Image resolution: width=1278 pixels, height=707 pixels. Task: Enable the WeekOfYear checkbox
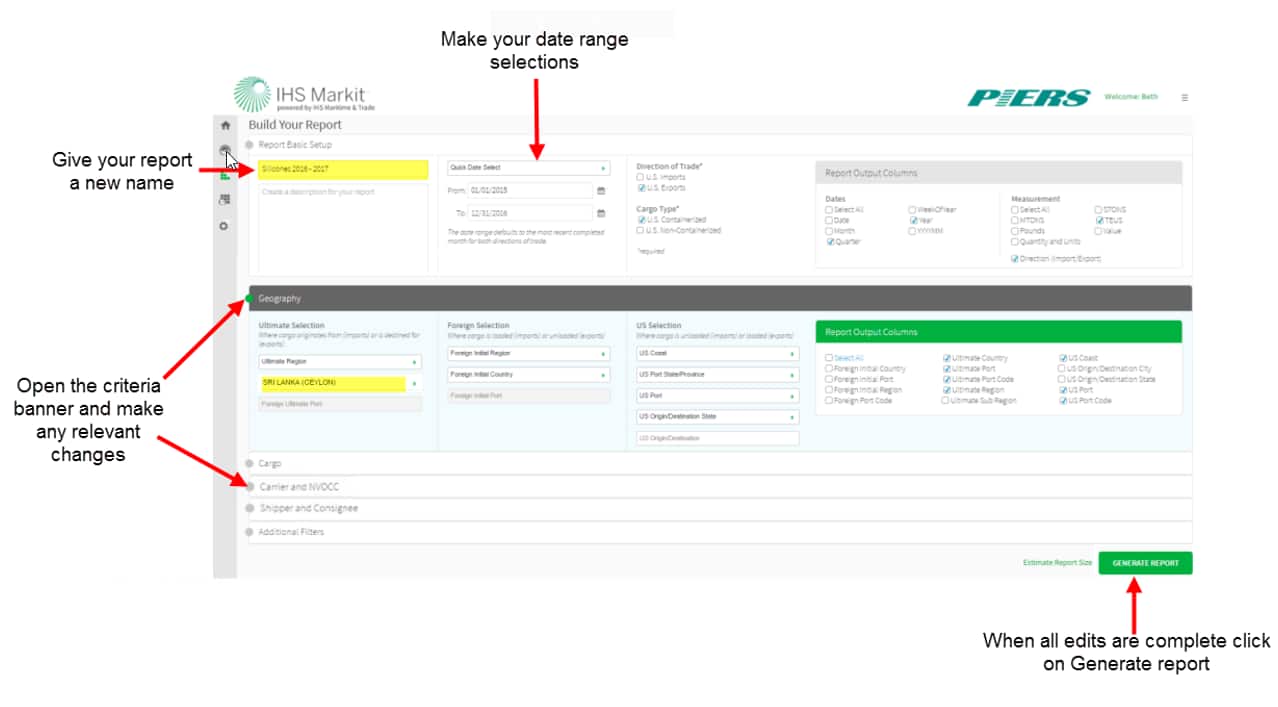(914, 210)
